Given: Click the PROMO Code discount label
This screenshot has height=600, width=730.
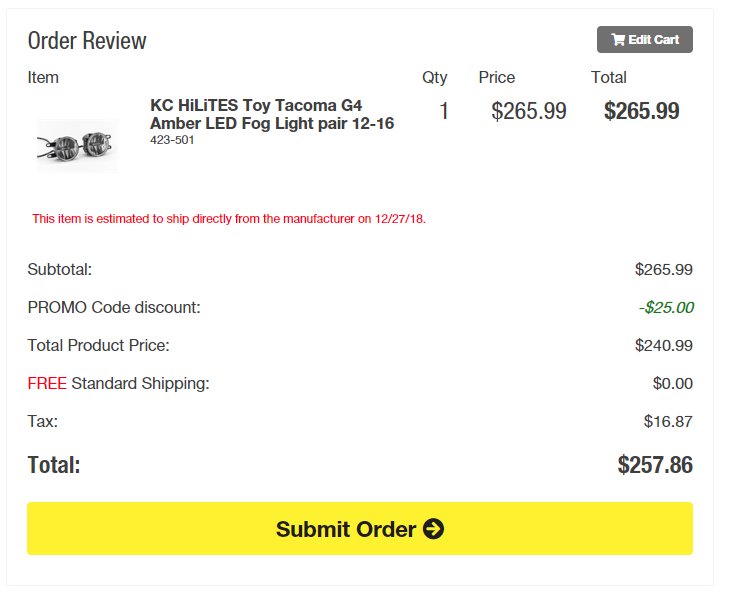Looking at the screenshot, I should pos(114,308).
